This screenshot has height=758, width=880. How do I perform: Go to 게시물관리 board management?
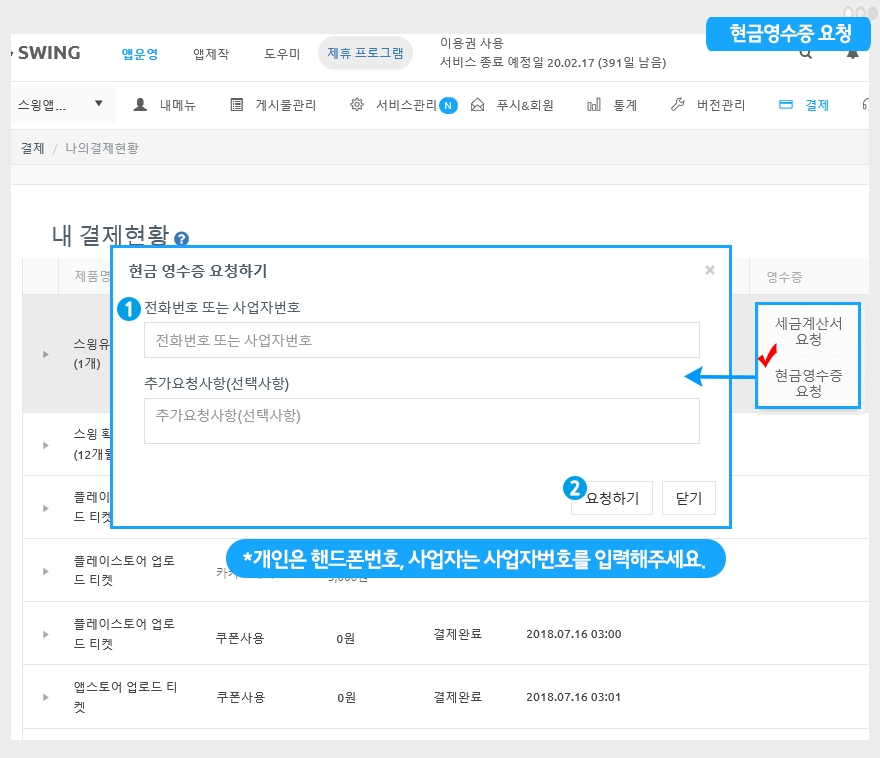tap(273, 105)
